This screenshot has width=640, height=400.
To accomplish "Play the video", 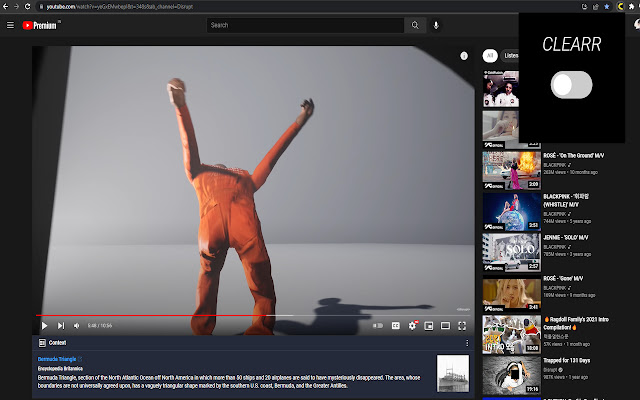I will click(x=44, y=325).
